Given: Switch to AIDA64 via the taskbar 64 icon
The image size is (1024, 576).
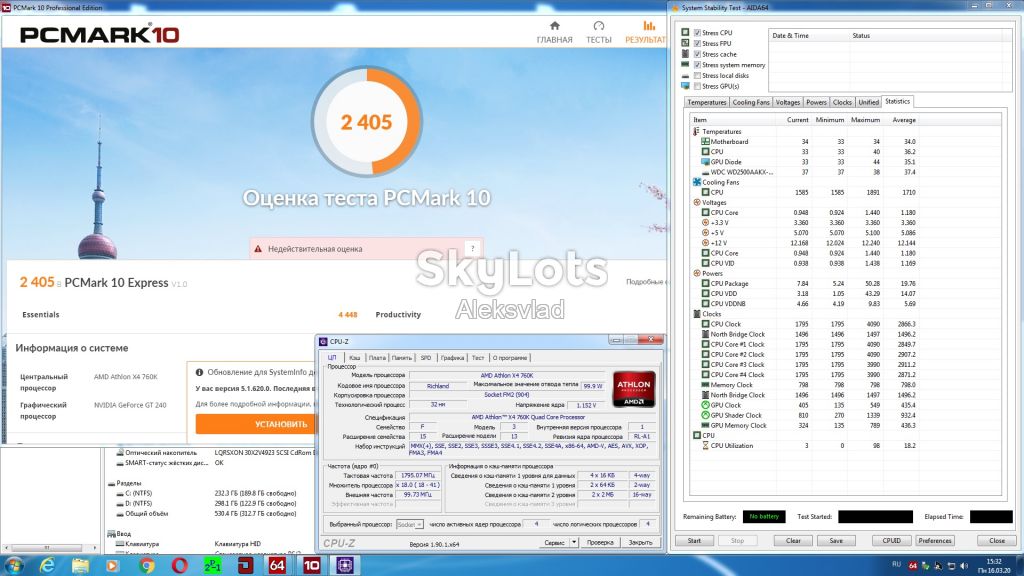Looking at the screenshot, I should pos(278,565).
